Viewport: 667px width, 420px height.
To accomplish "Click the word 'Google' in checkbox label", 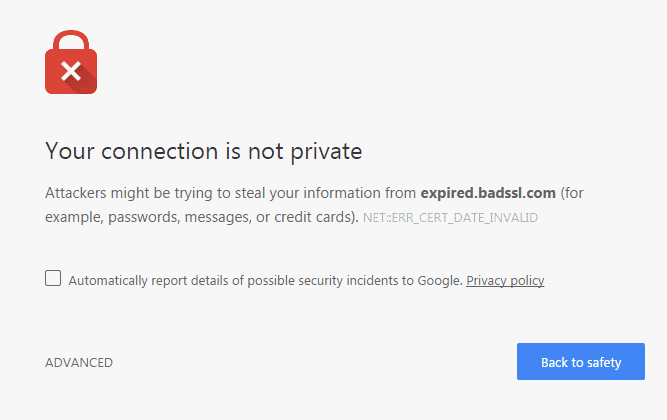I will click(442, 281).
